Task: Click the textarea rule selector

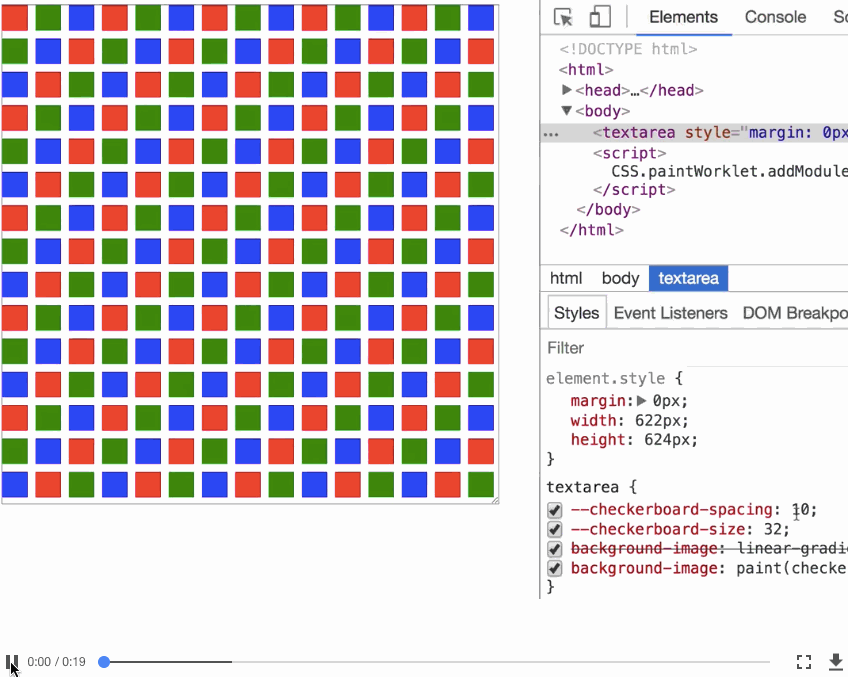Action: tap(582, 487)
